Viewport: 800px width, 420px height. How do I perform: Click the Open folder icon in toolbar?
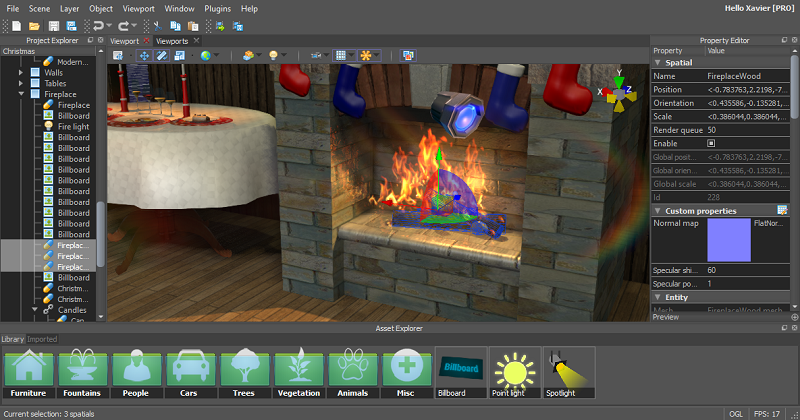click(33, 25)
